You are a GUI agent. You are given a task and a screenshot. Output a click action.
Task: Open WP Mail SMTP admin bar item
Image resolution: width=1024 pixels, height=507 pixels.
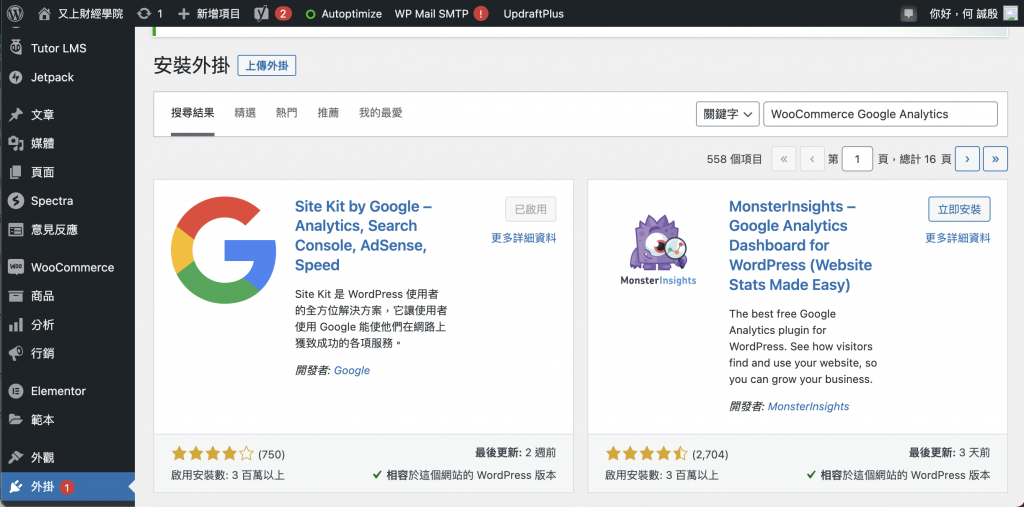point(441,13)
